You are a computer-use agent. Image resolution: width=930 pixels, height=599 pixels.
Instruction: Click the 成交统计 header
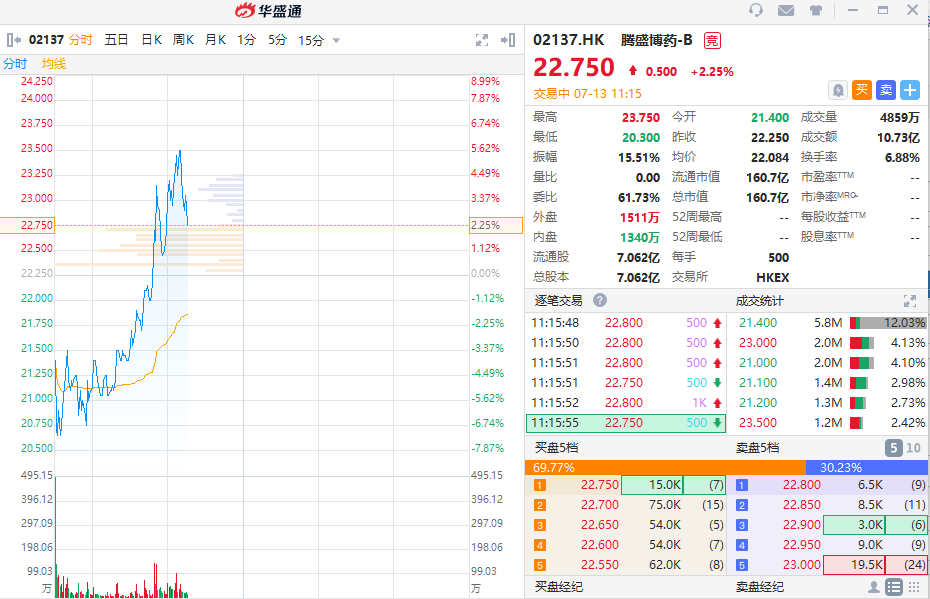click(760, 301)
